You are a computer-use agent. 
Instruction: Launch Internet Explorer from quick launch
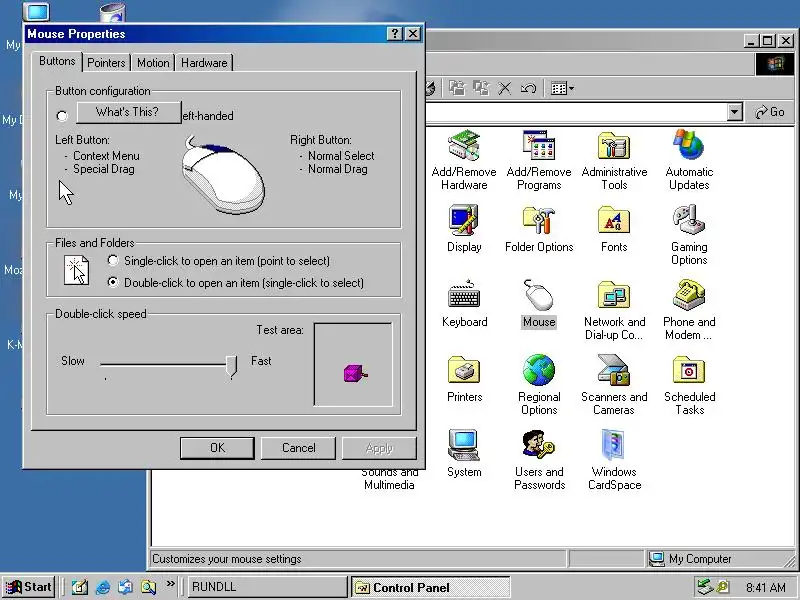(103, 587)
